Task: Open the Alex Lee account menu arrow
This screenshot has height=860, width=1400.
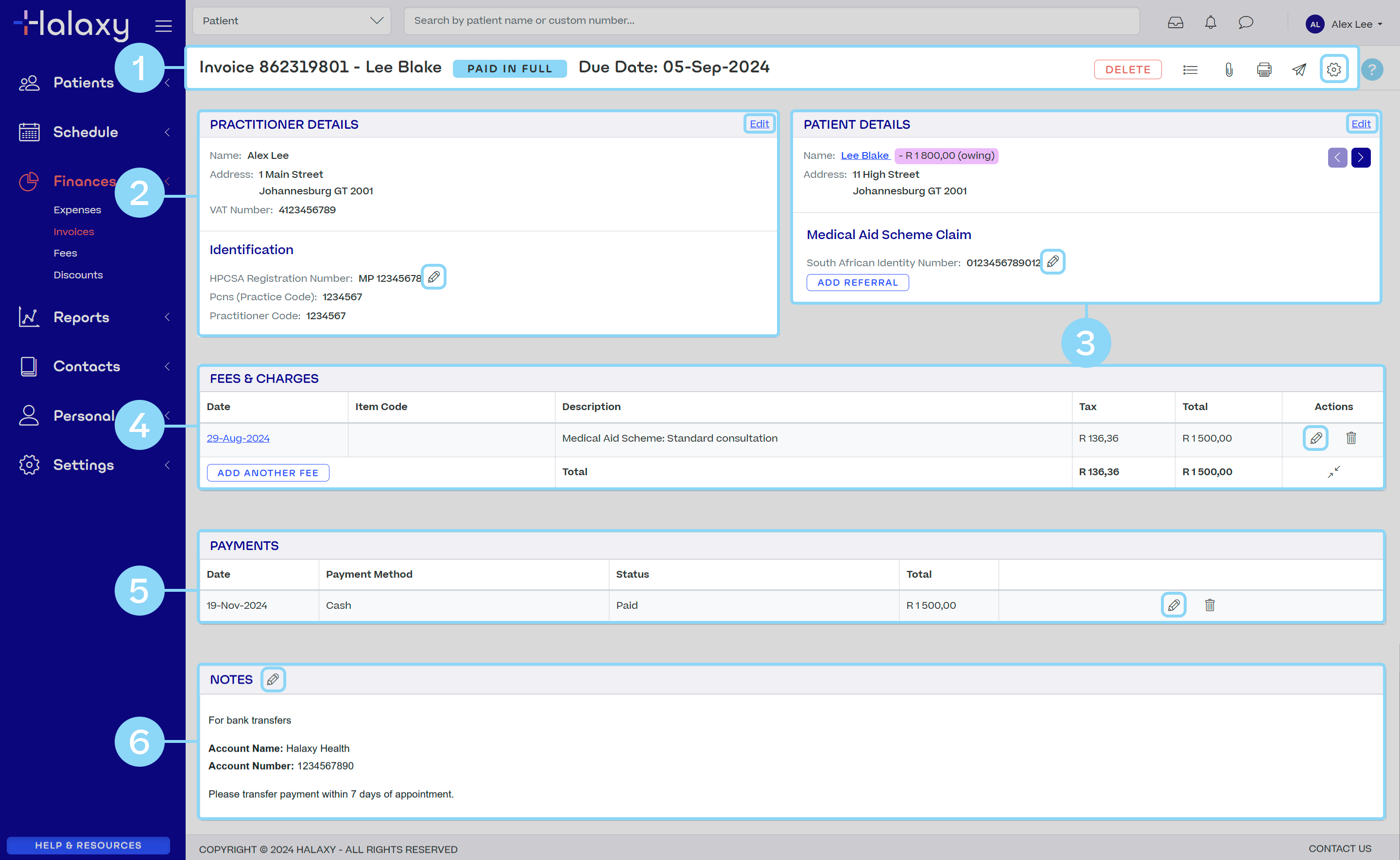Action: [x=1380, y=24]
